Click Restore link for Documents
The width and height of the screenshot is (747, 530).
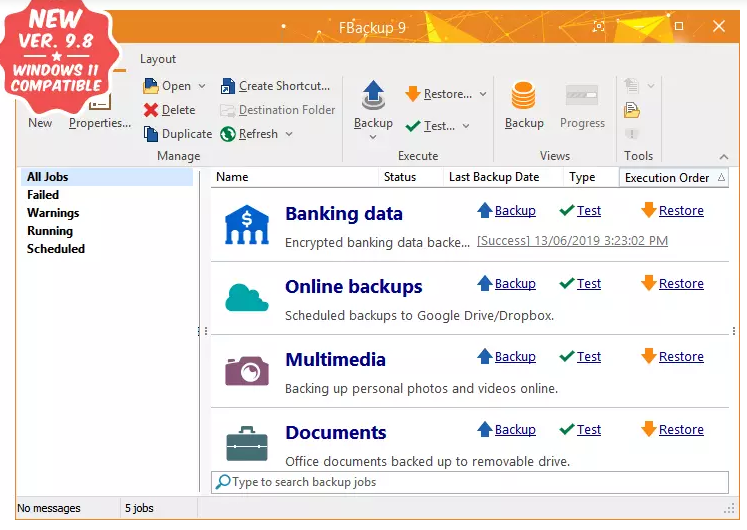681,429
